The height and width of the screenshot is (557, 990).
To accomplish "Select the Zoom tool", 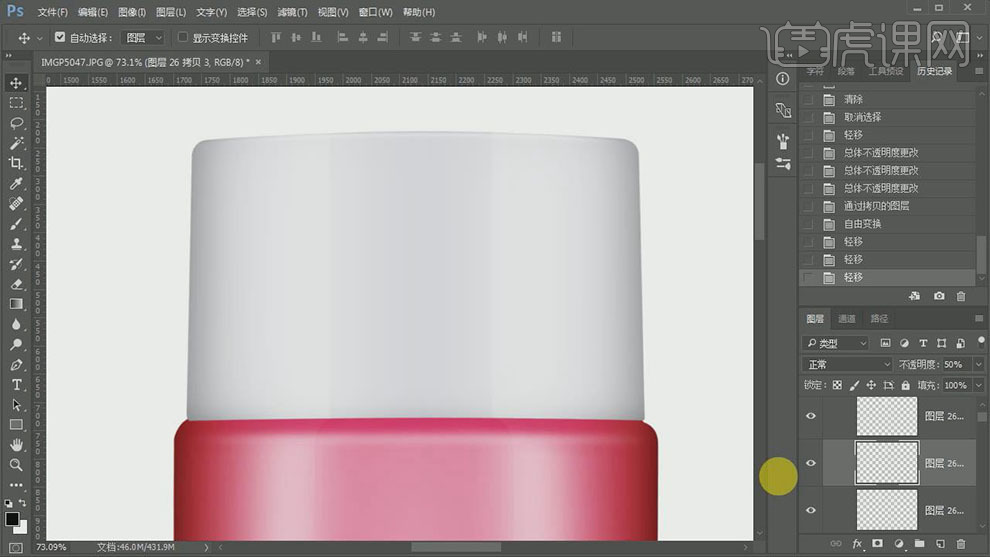I will coord(17,465).
